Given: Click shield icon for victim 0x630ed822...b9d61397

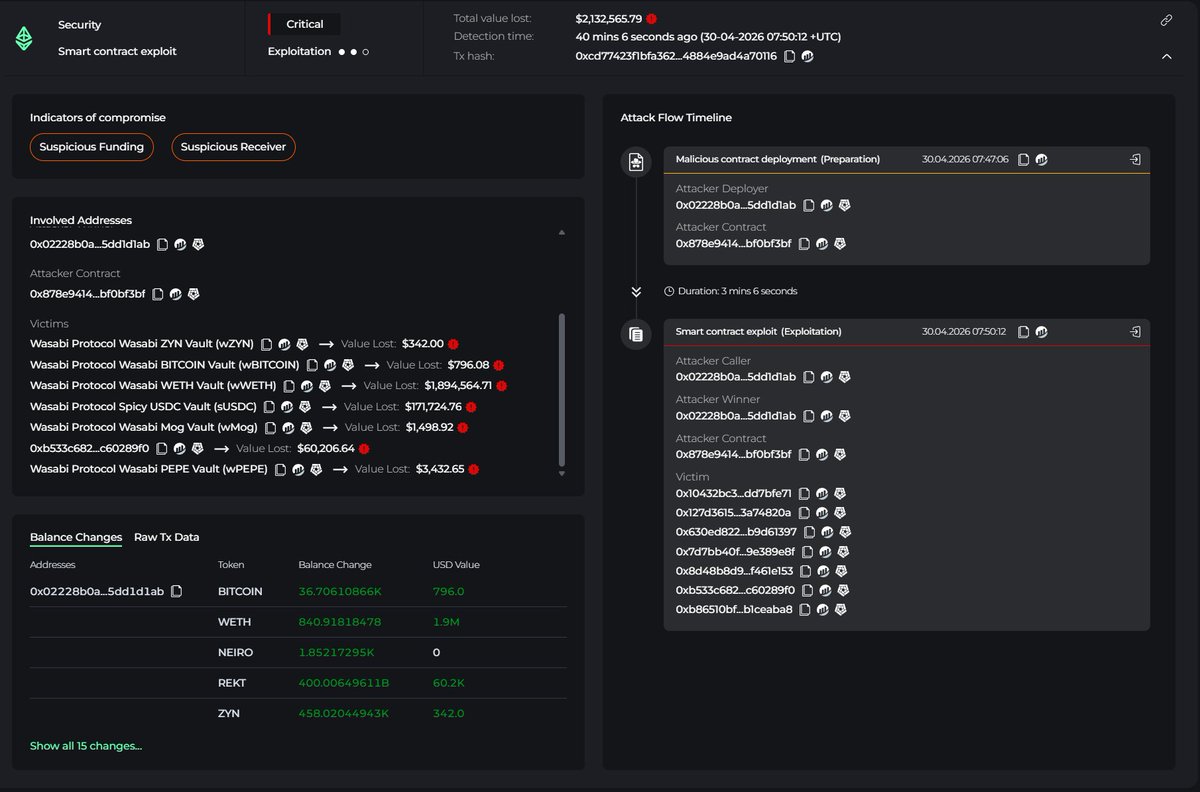Looking at the screenshot, I should click(x=846, y=532).
